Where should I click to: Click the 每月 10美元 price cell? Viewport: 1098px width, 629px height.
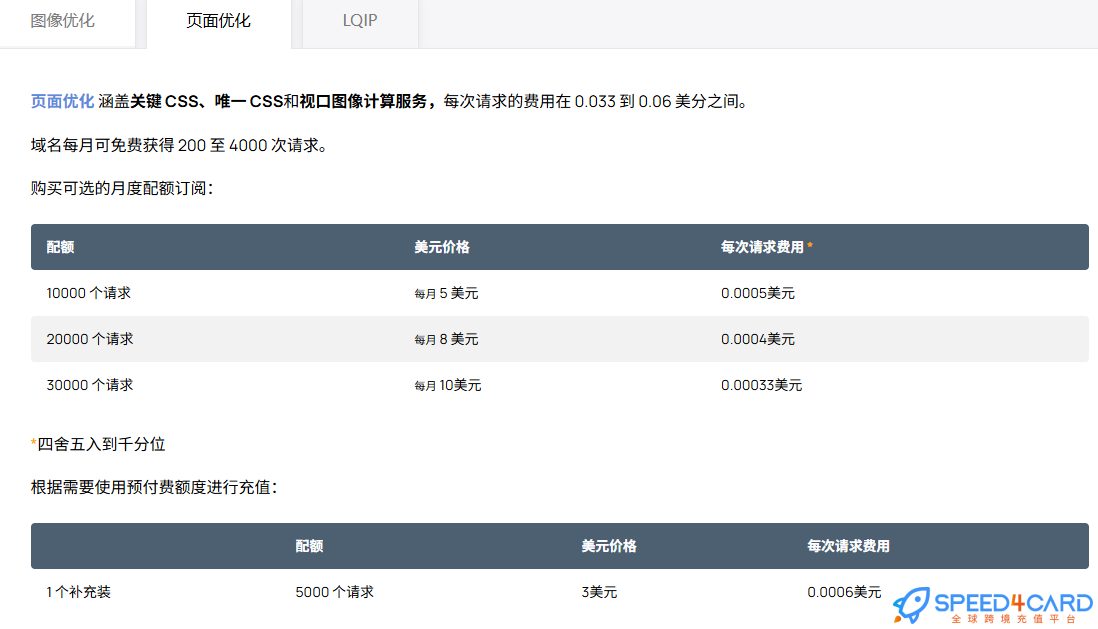[447, 385]
